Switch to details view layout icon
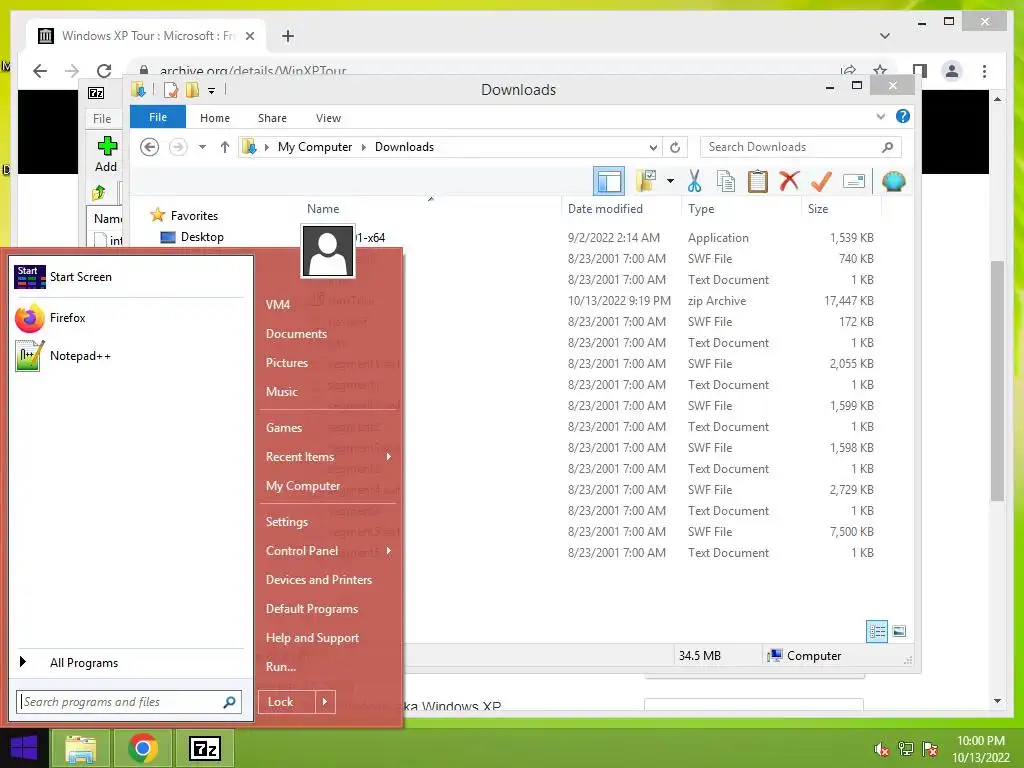The width and height of the screenshot is (1024, 768). (x=876, y=632)
